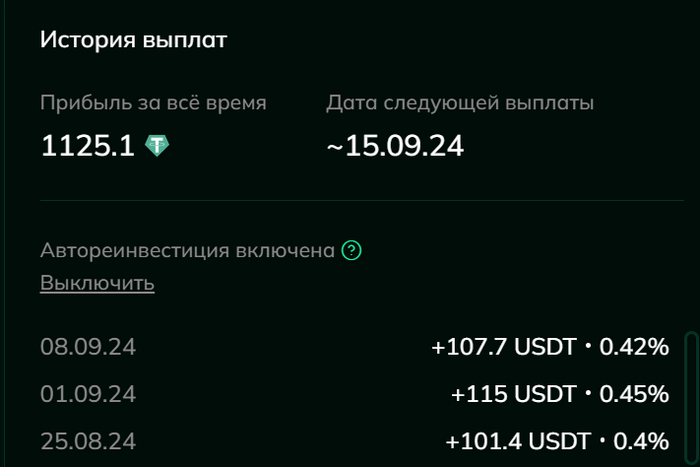Click the История выплат heading
Screen dimensions: 700x467
pos(133,41)
